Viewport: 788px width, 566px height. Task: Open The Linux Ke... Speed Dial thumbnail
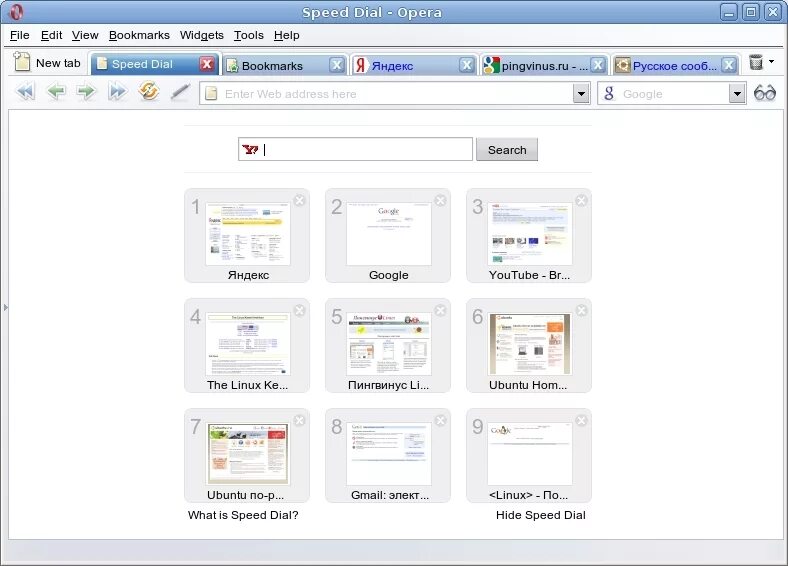point(247,344)
